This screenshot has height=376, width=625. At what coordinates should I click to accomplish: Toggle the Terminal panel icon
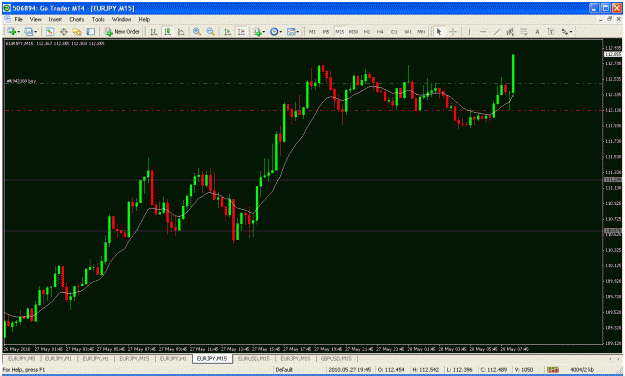click(91, 31)
